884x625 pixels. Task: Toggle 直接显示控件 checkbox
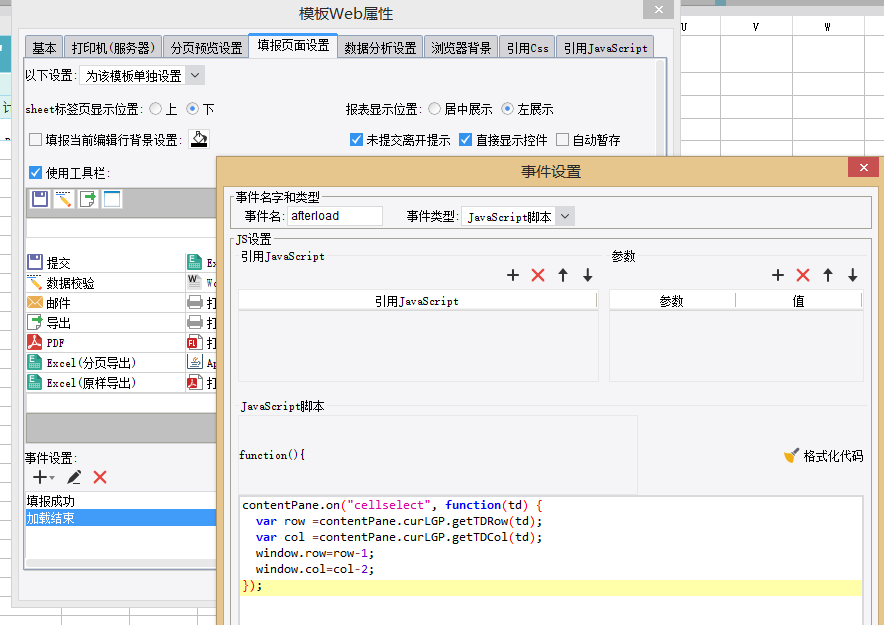pos(466,139)
